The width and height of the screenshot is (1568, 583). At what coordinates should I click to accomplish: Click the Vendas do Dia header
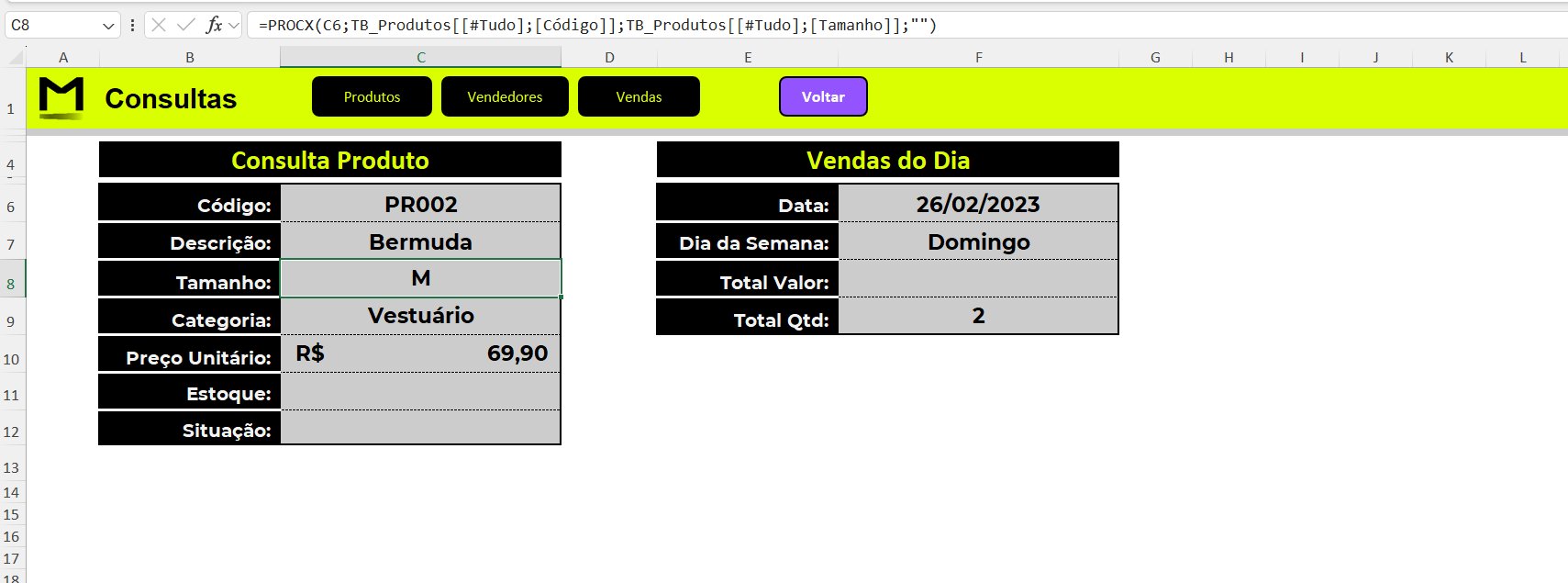point(888,160)
